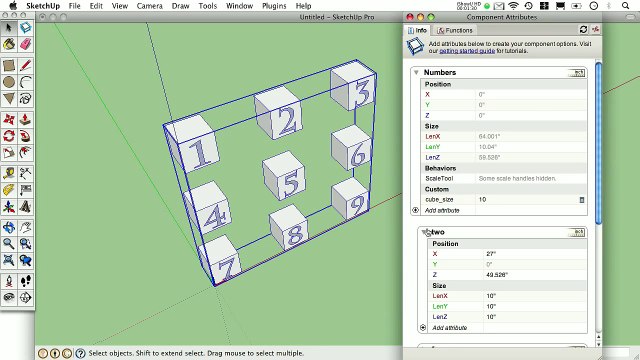
Task: Open the Window menu
Action: (x=239, y=6)
